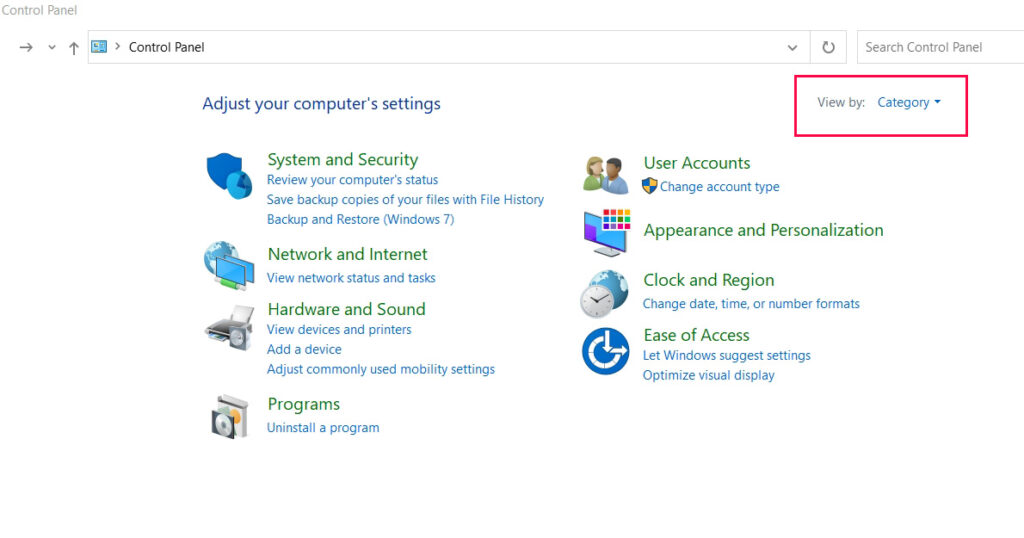The image size is (1024, 538).
Task: Click the Network and Internet globe icon
Action: [229, 266]
